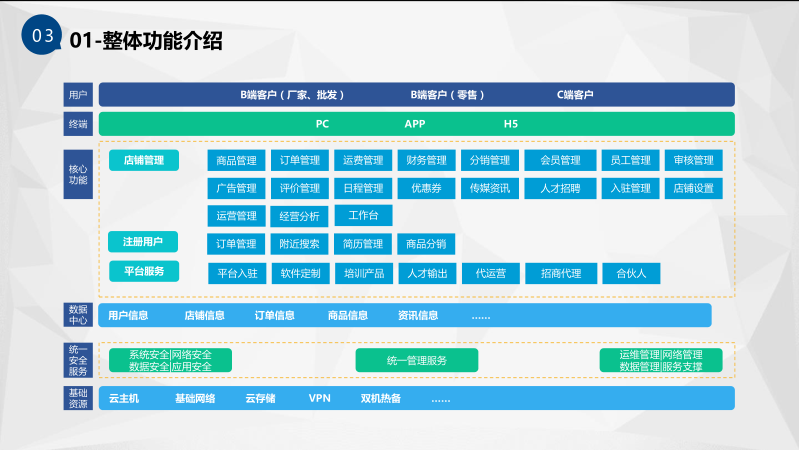Click the 简历管理 box
The height and width of the screenshot is (450, 800).
363,244
